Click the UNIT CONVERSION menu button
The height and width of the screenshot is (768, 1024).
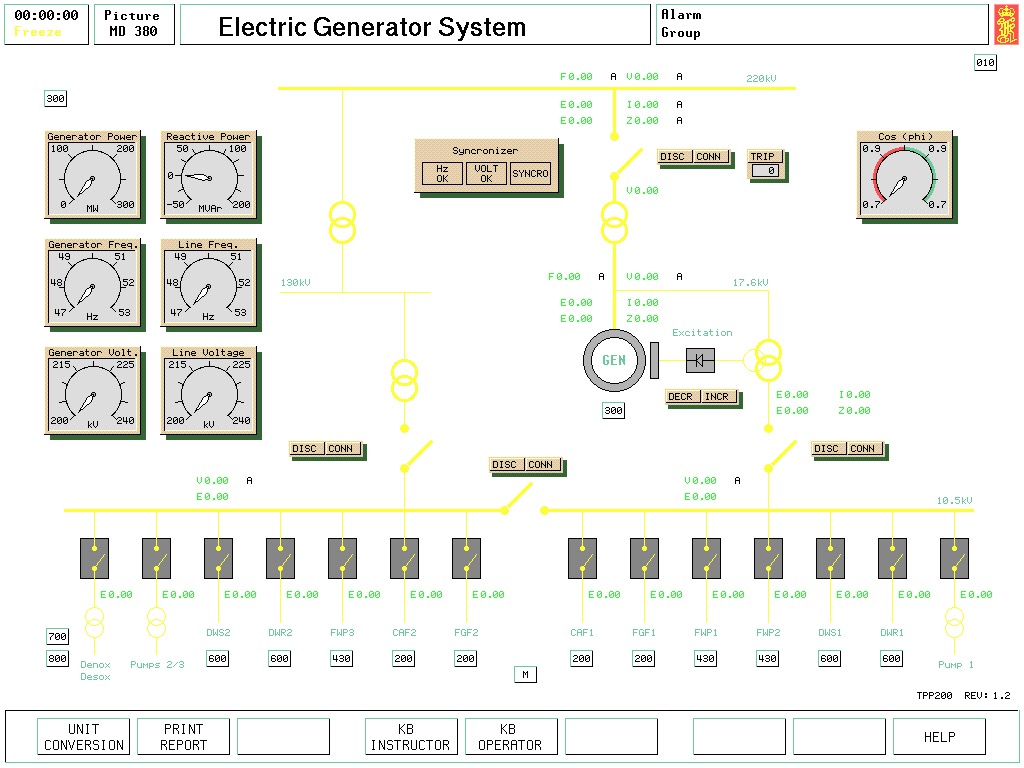tap(84, 737)
